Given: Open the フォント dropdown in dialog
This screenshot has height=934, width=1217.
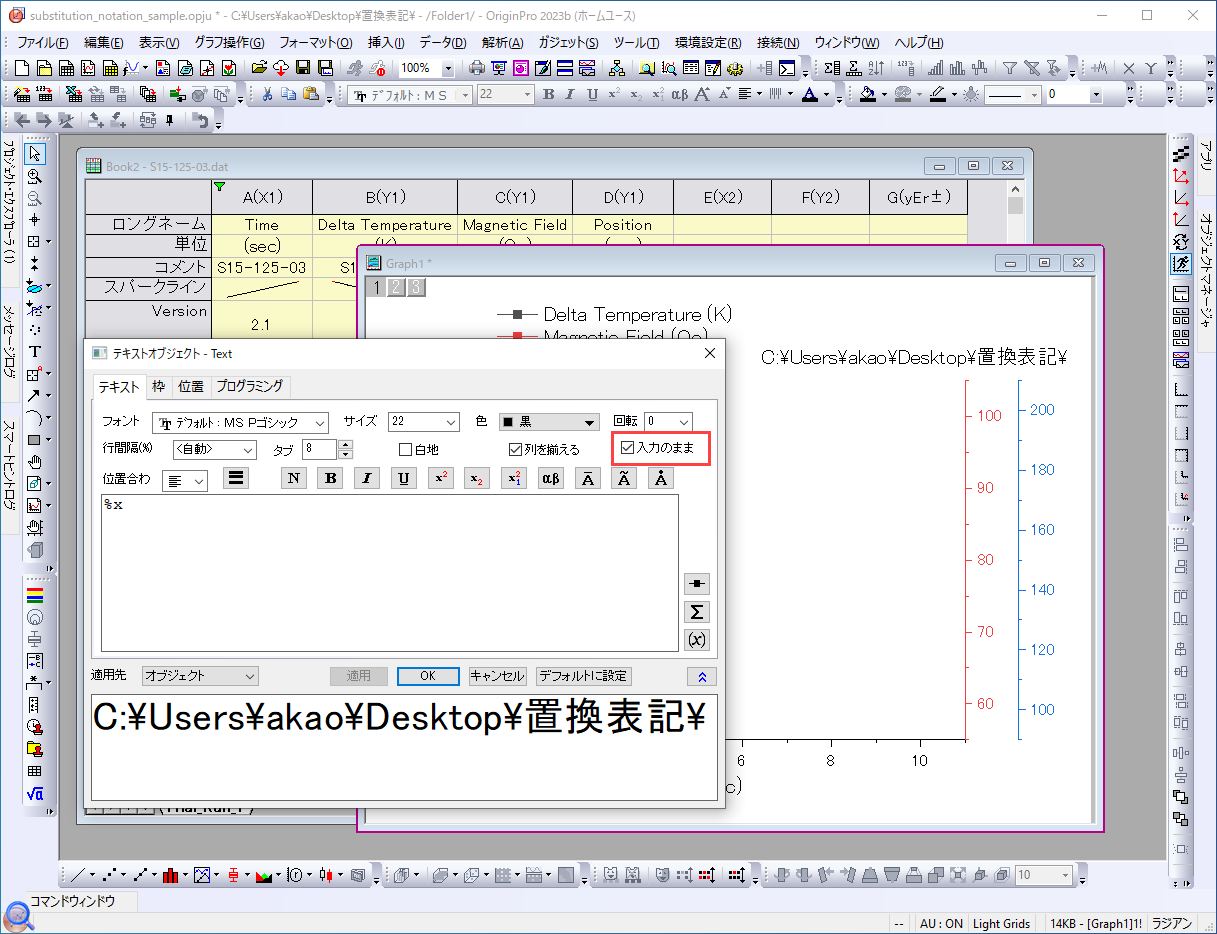Looking at the screenshot, I should pos(240,423).
